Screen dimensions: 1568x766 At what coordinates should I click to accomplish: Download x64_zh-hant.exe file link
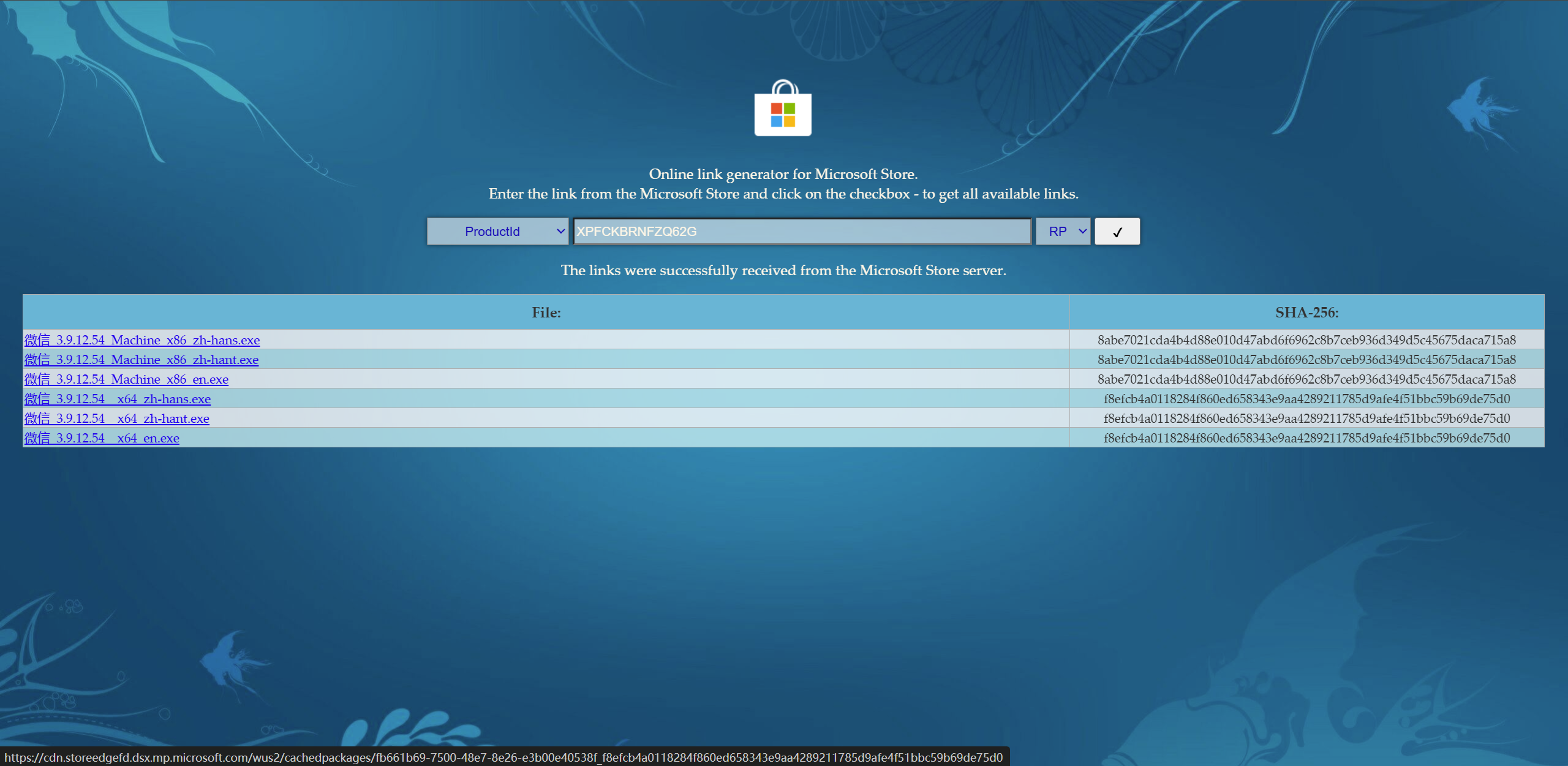click(x=117, y=419)
